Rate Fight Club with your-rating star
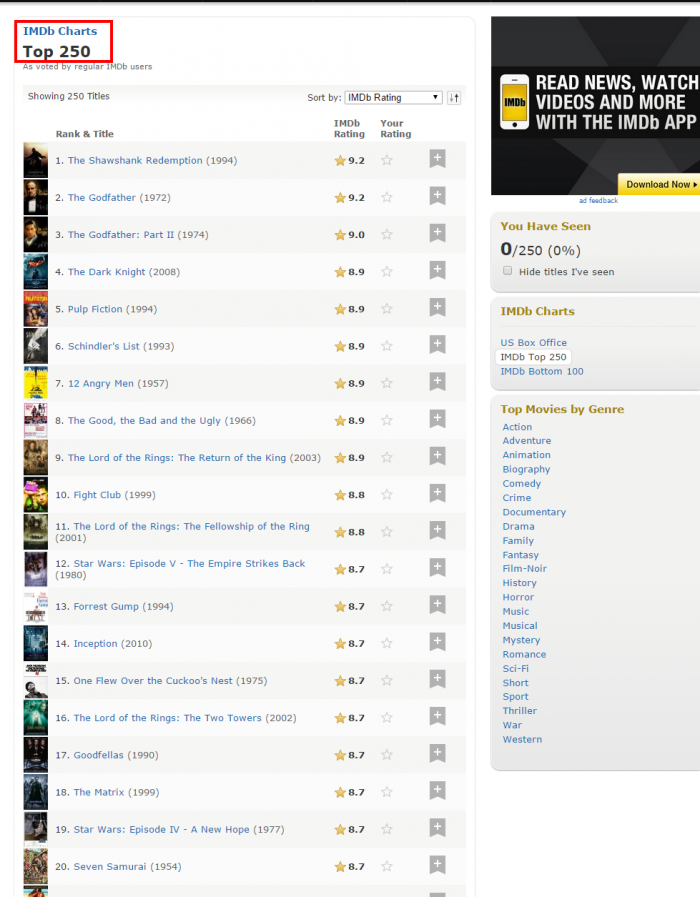The width and height of the screenshot is (700, 897). [x=387, y=495]
